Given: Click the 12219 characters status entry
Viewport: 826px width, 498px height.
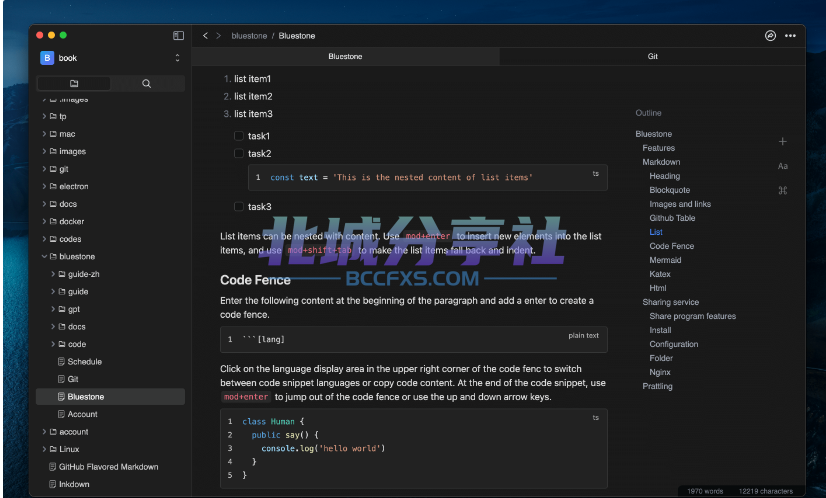Looking at the screenshot, I should (x=765, y=491).
